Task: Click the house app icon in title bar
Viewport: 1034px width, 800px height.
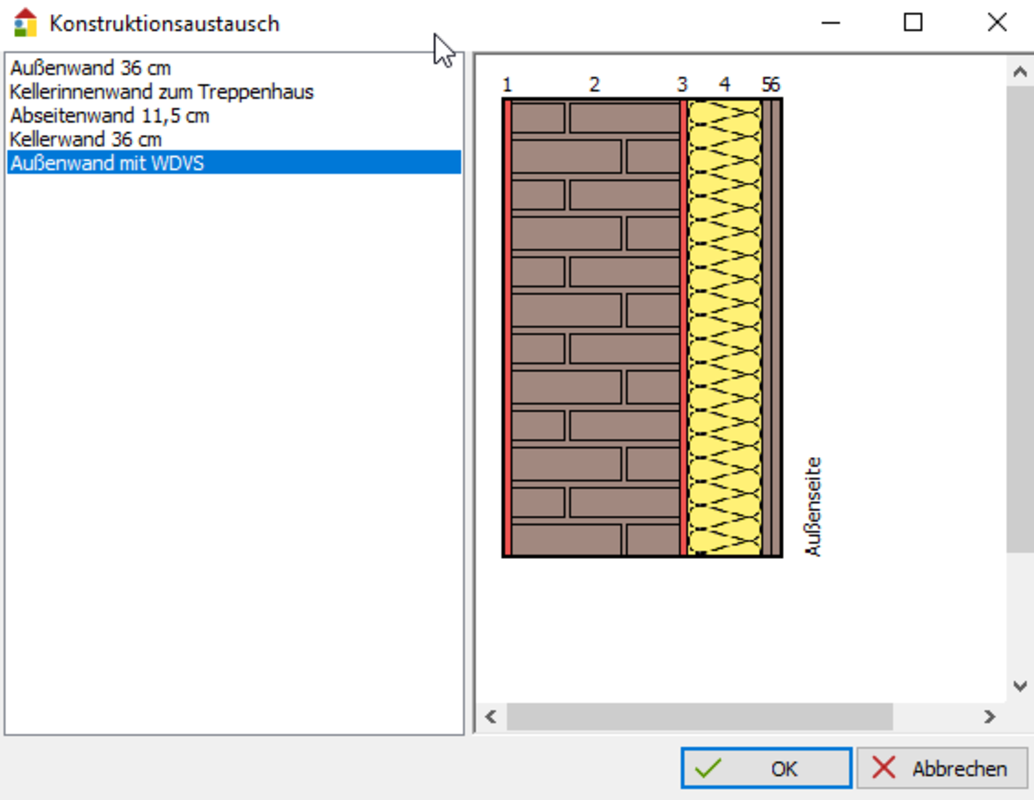Action: coord(25,22)
